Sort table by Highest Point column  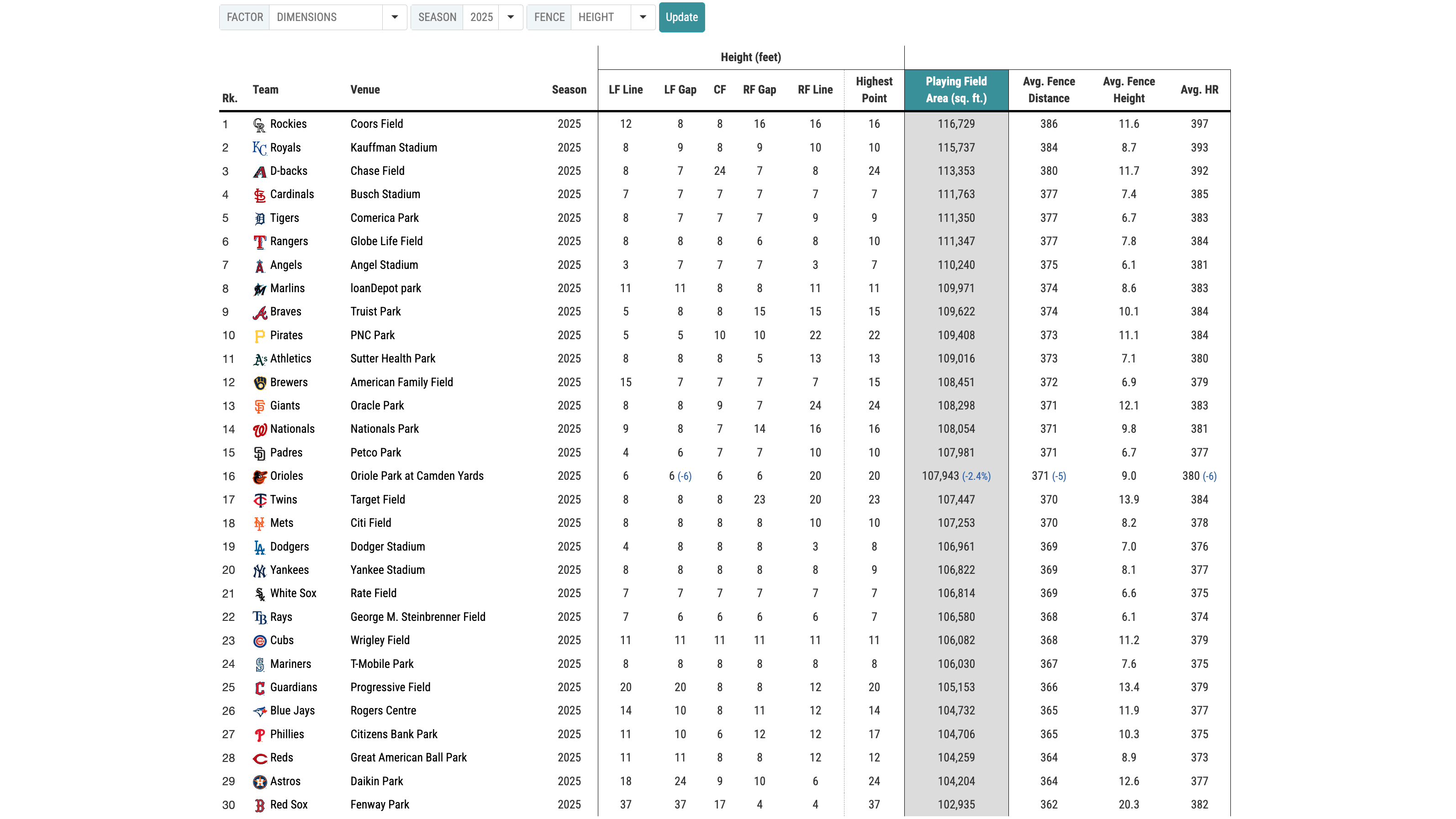[874, 90]
